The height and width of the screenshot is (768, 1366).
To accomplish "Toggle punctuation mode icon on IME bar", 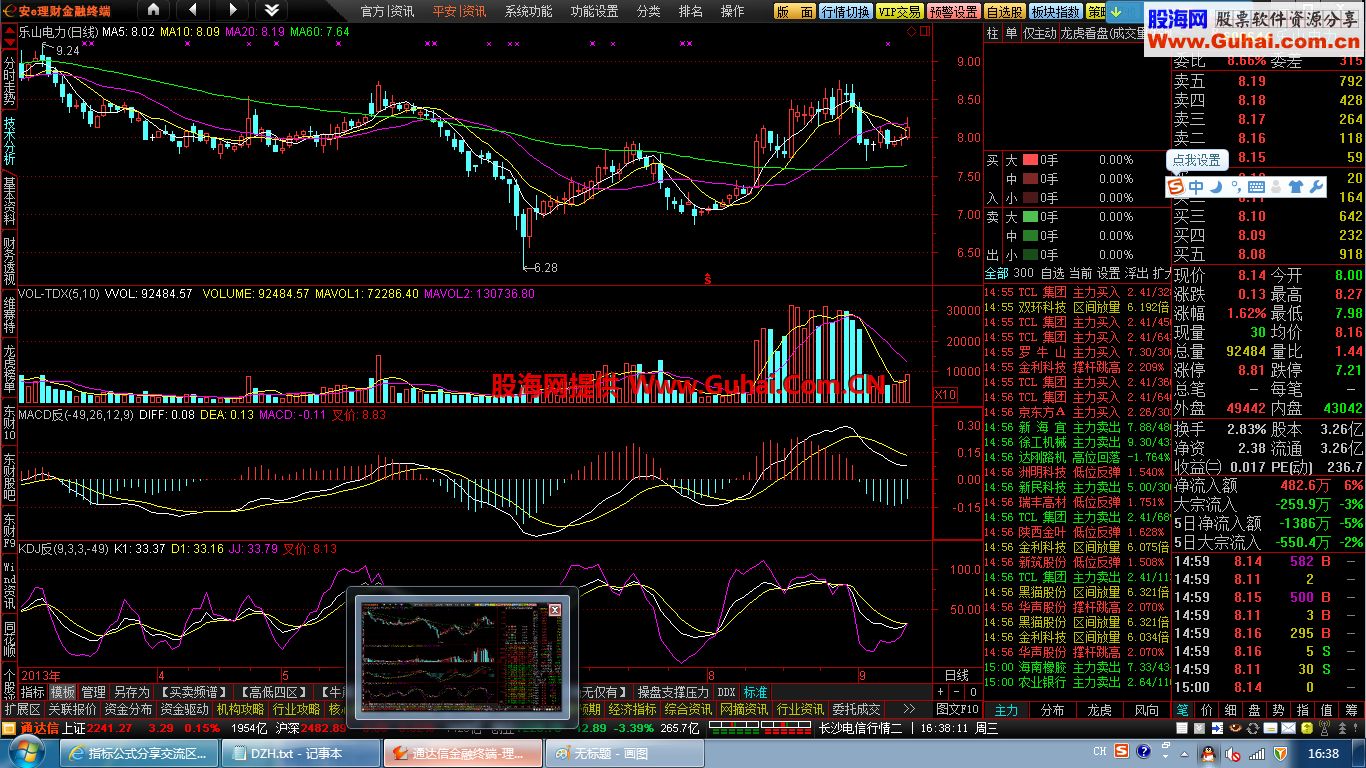I will (x=1237, y=187).
